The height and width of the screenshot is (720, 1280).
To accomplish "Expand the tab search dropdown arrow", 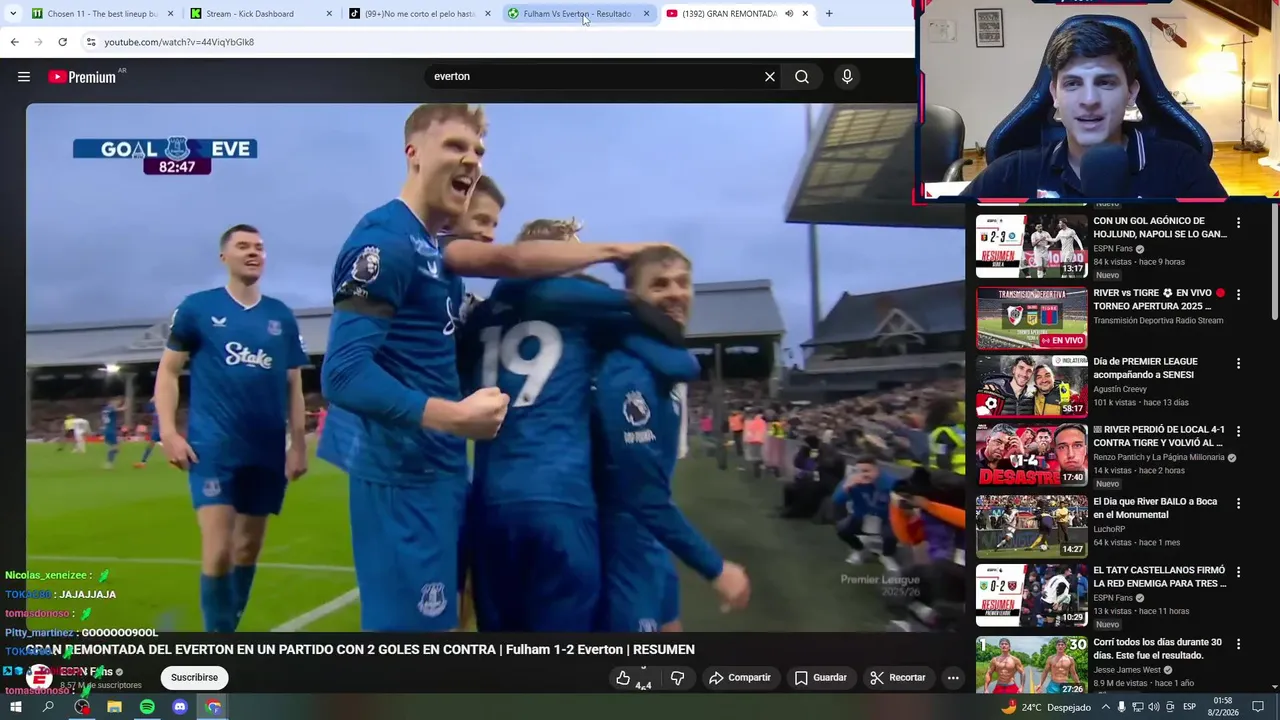I will coord(13,14).
